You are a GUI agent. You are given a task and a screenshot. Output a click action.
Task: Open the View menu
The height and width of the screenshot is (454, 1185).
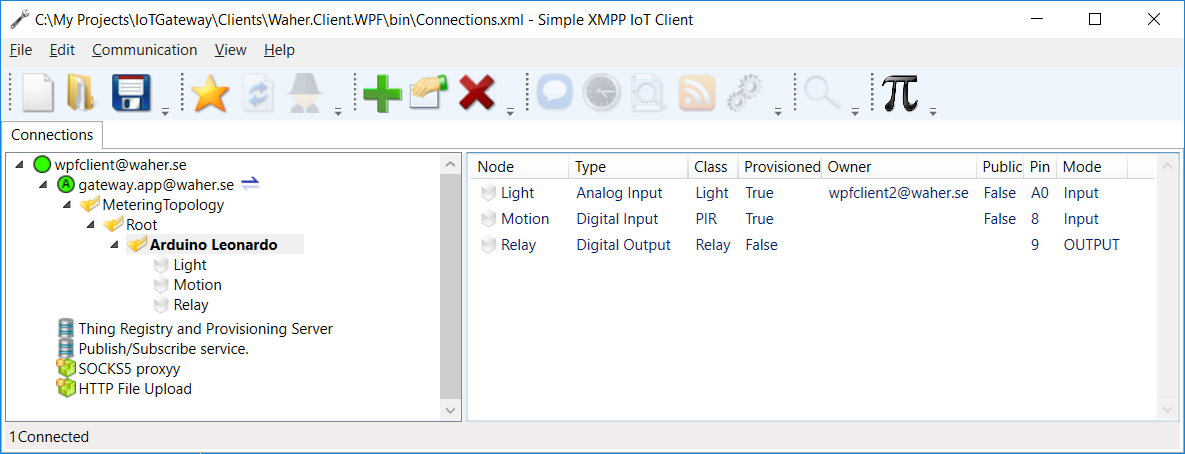(x=230, y=50)
